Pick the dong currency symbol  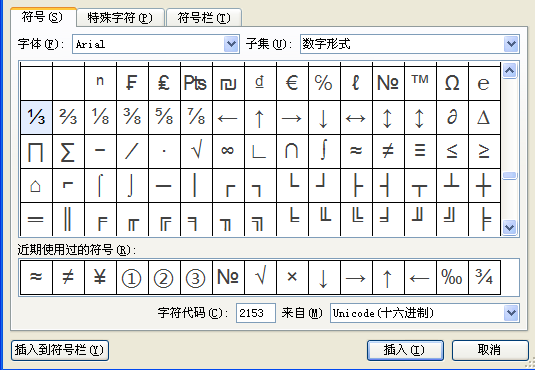[260, 83]
